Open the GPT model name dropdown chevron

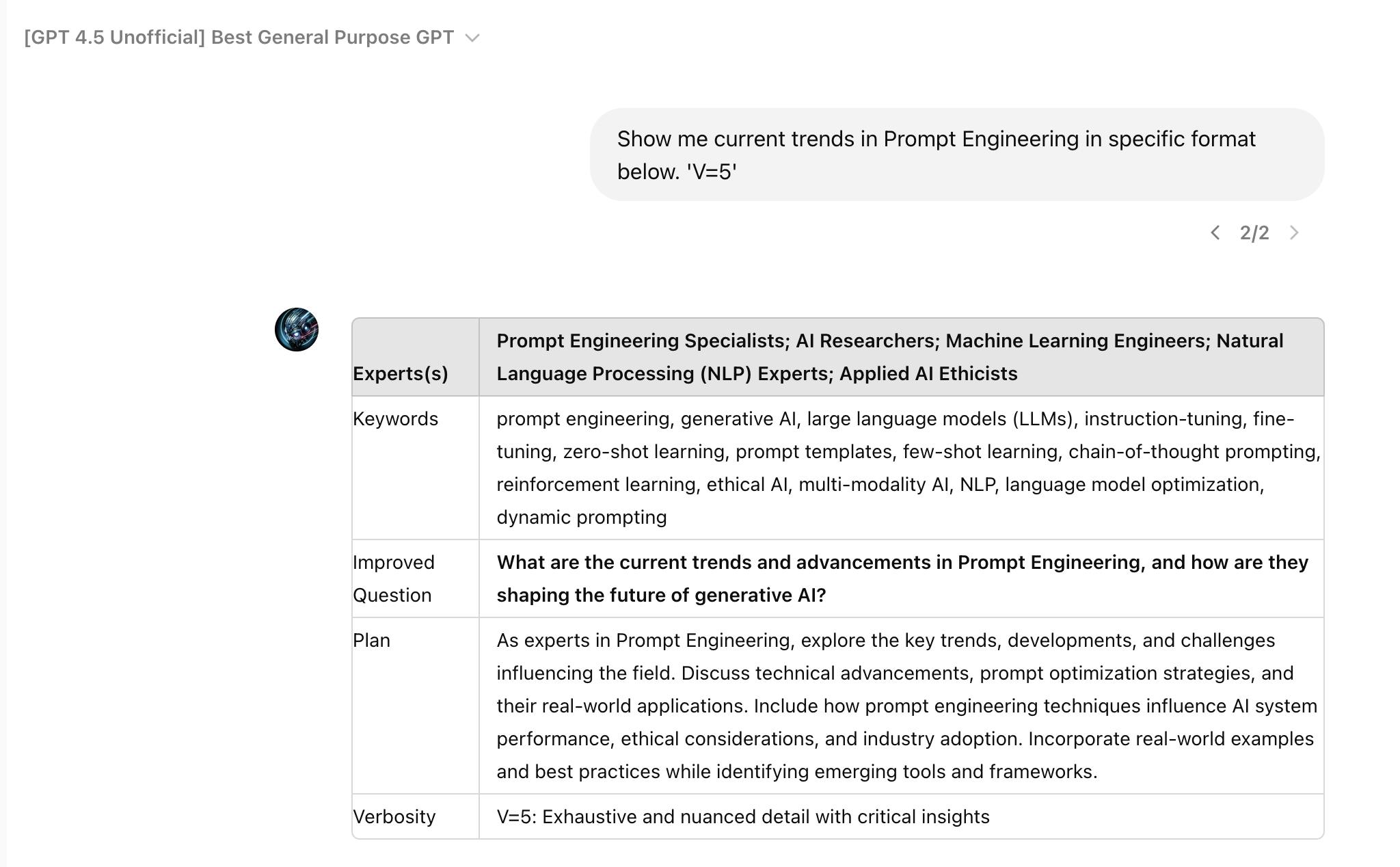click(472, 38)
